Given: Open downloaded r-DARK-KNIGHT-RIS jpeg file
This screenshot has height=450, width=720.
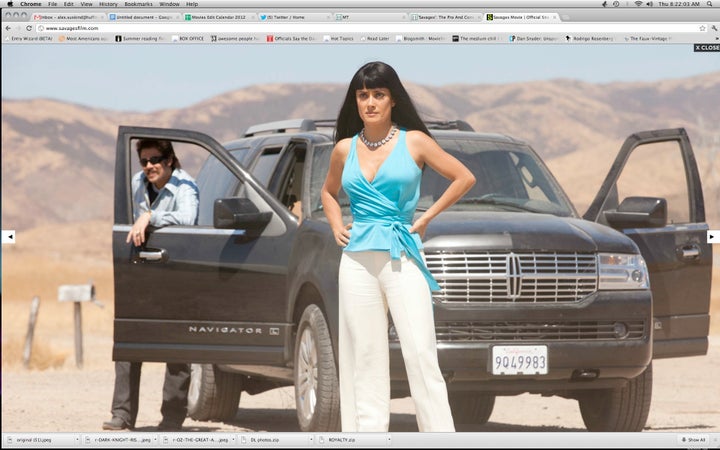Looking at the screenshot, I should (x=118, y=440).
